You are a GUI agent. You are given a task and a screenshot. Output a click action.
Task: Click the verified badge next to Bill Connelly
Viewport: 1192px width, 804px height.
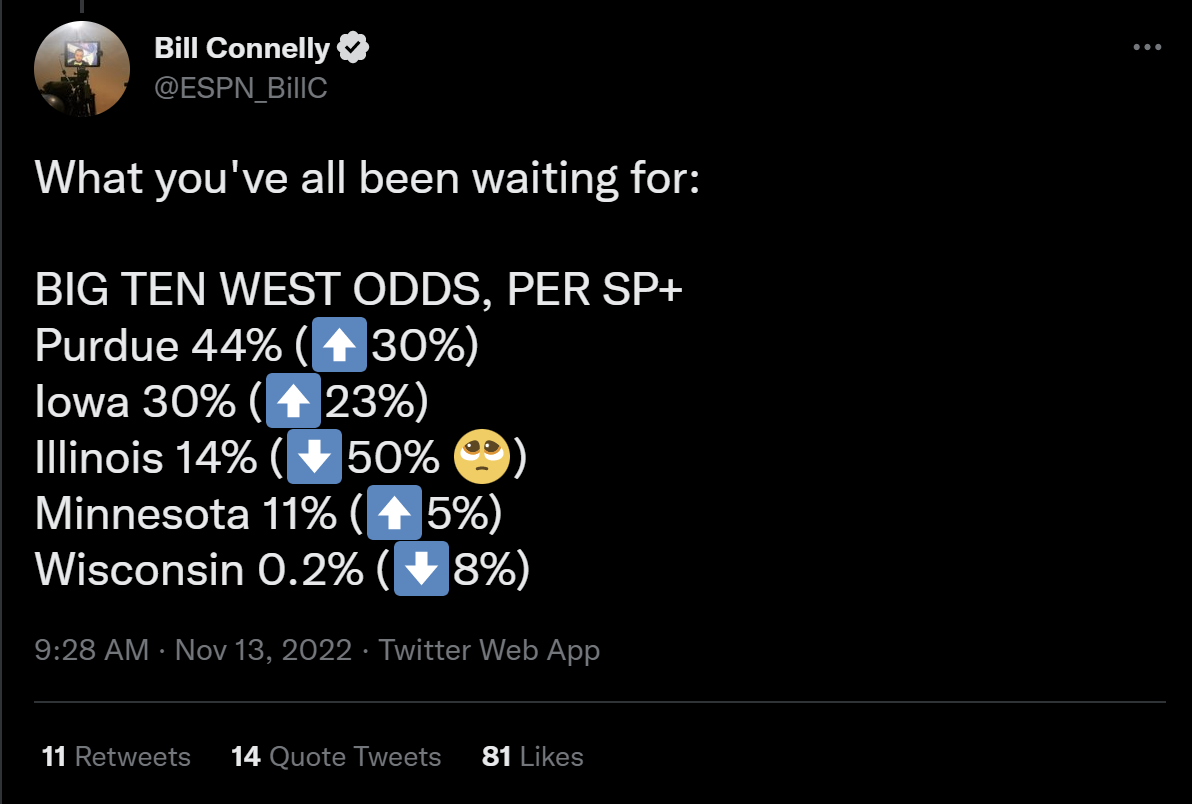click(353, 48)
